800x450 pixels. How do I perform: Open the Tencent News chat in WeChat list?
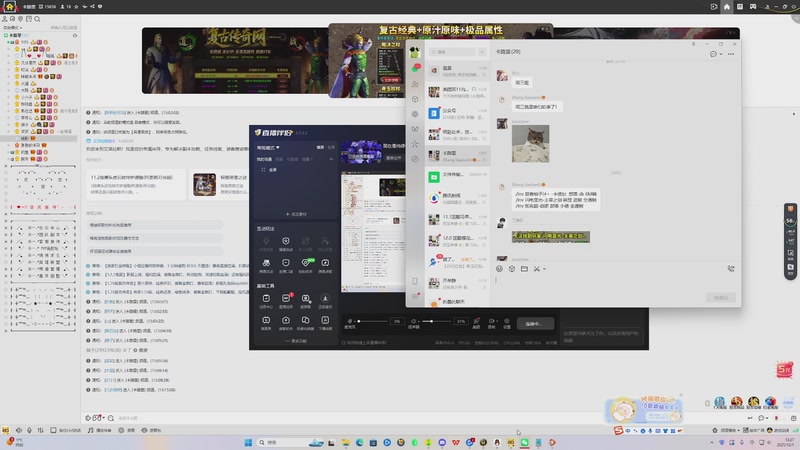(458, 198)
